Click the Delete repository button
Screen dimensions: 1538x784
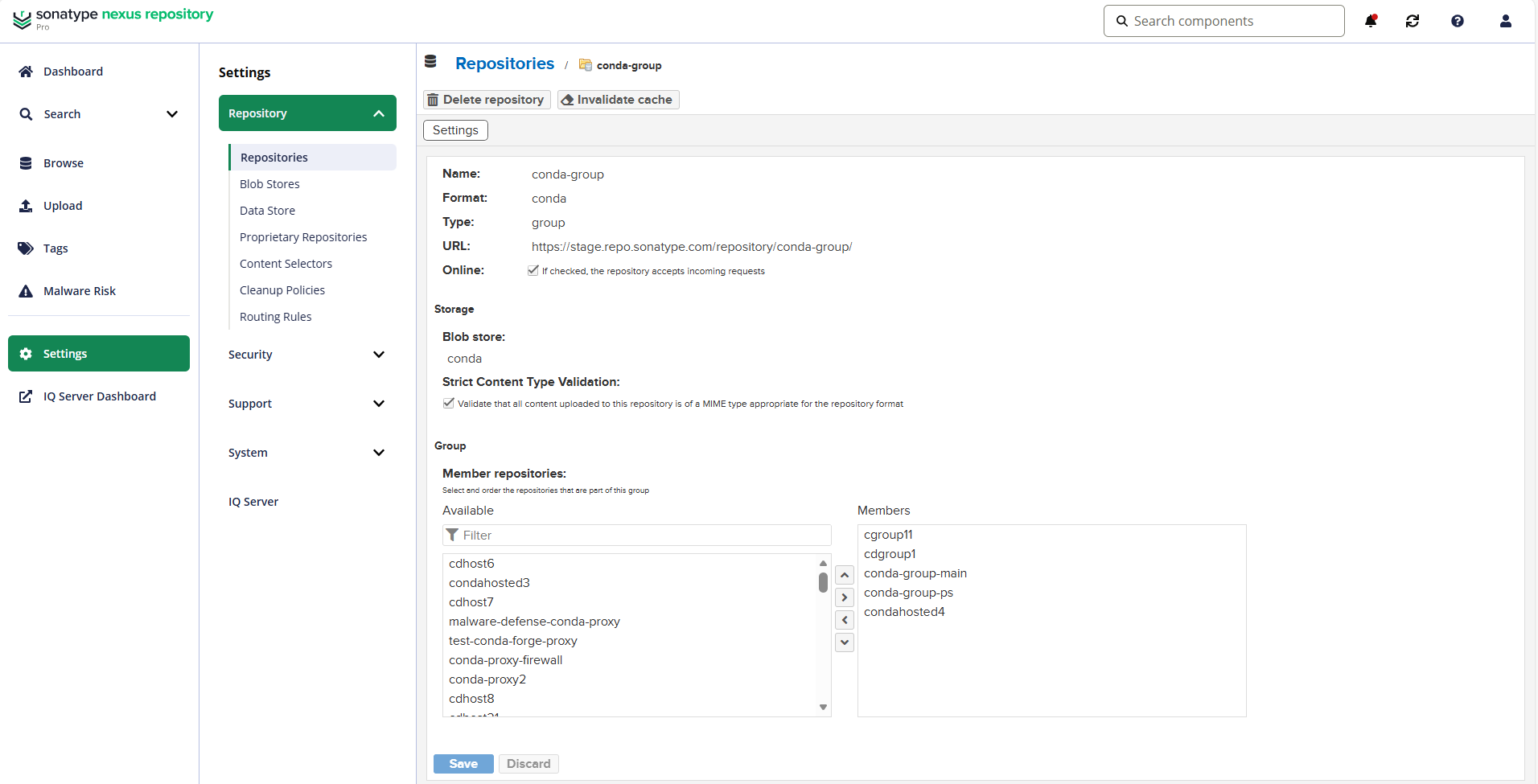pos(487,100)
